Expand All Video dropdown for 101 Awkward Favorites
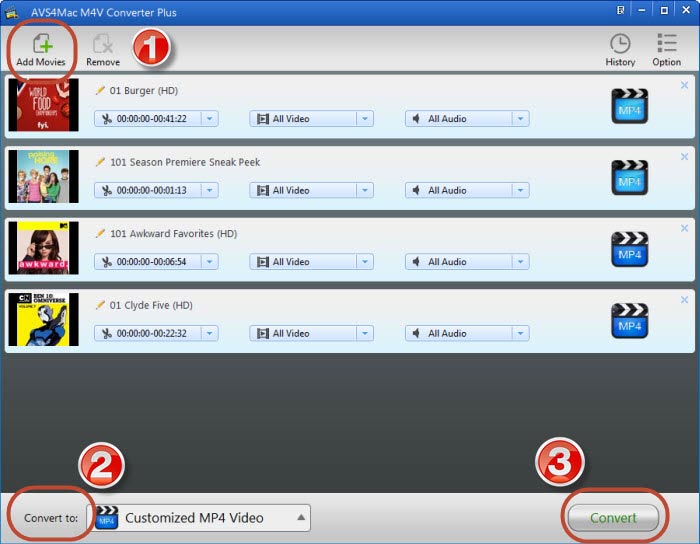700x544 pixels. click(x=312, y=262)
